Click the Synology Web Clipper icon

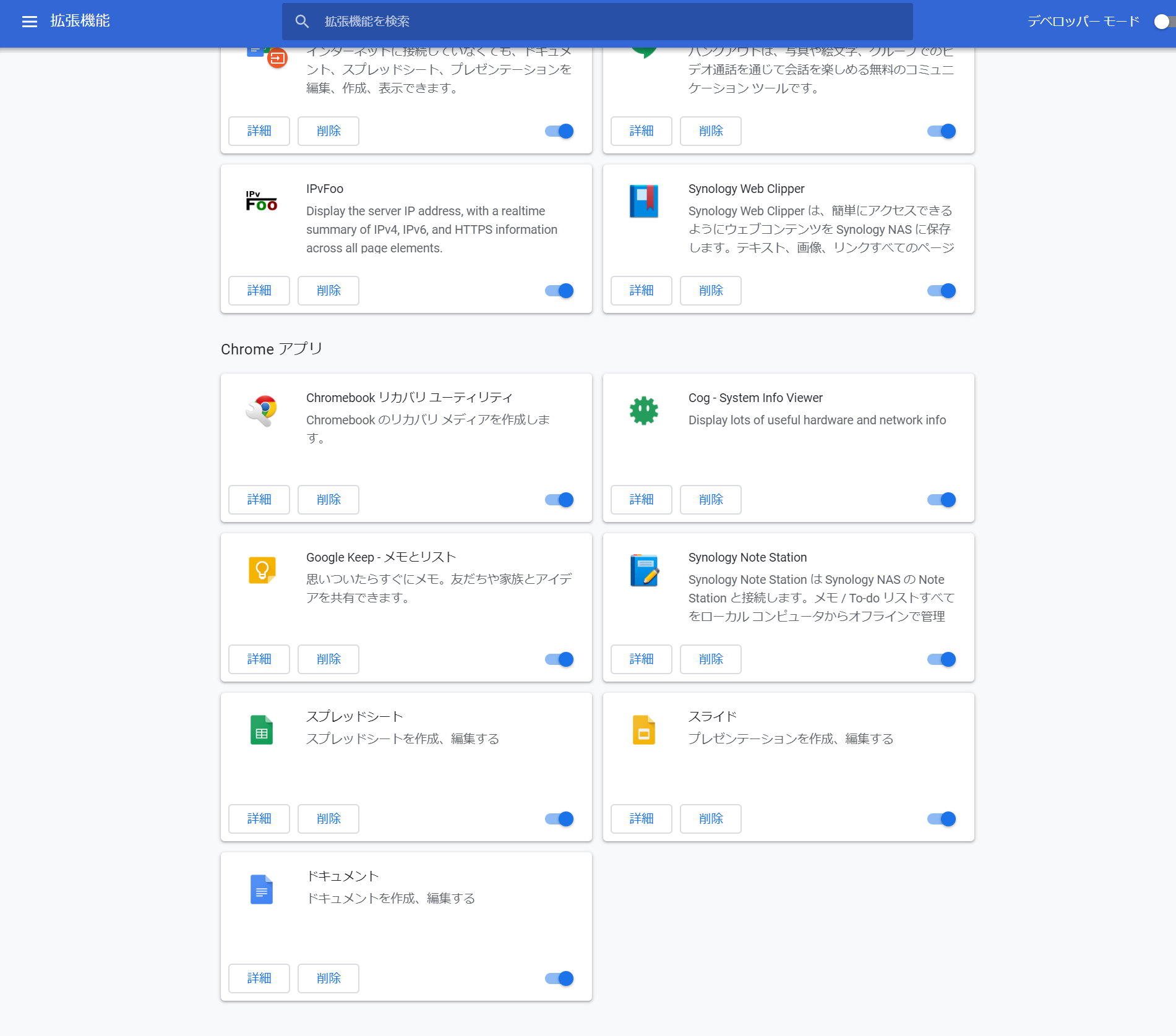644,201
